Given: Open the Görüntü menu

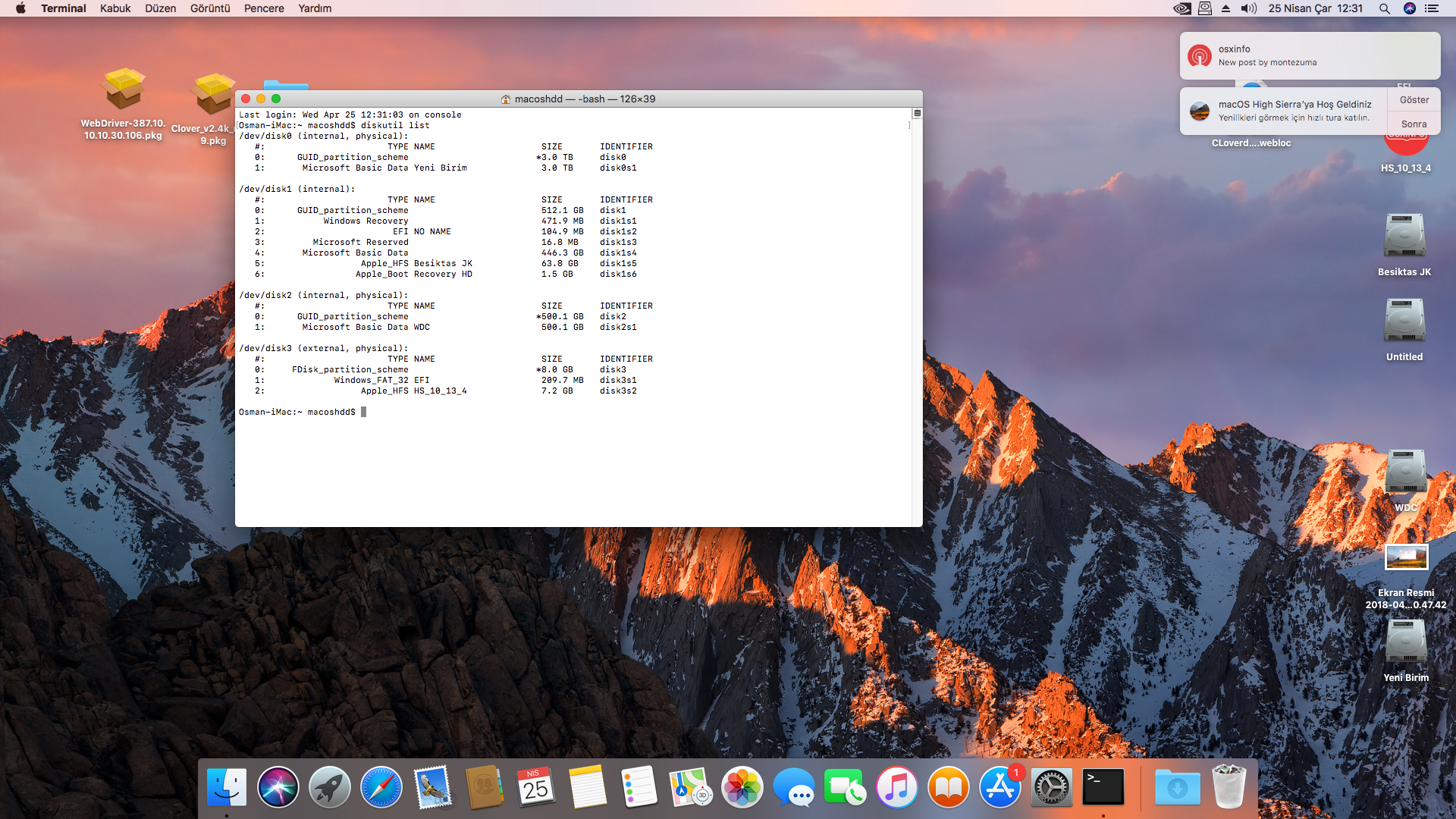Looking at the screenshot, I should pos(210,8).
